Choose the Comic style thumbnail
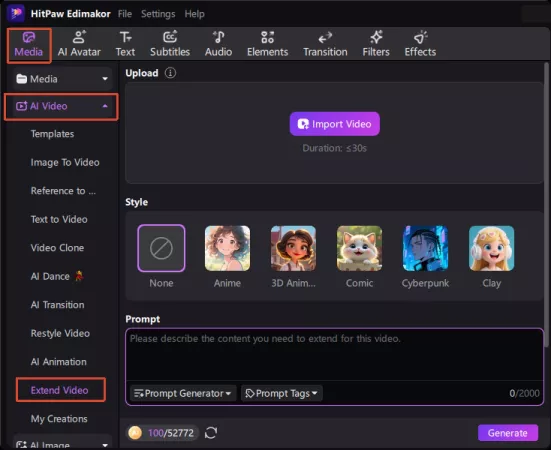 point(359,248)
